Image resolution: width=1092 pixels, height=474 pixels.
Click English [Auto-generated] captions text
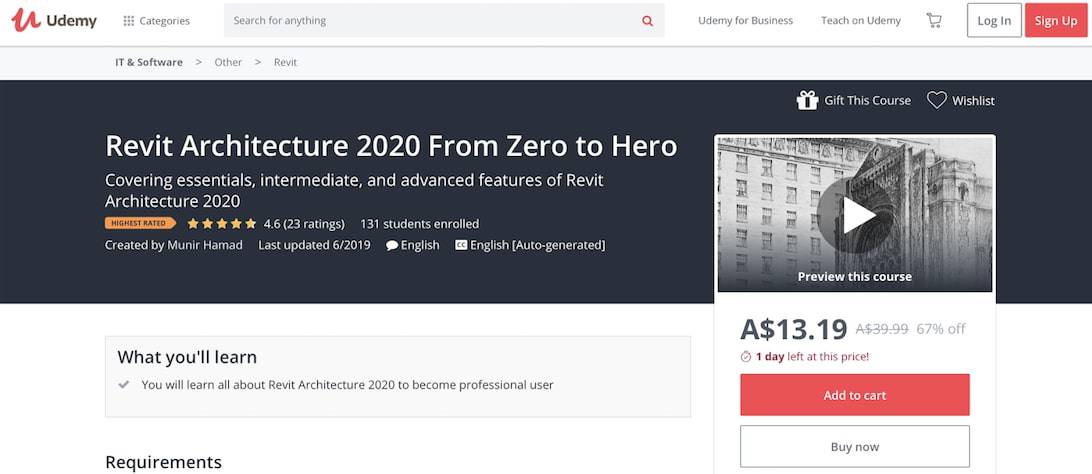538,245
